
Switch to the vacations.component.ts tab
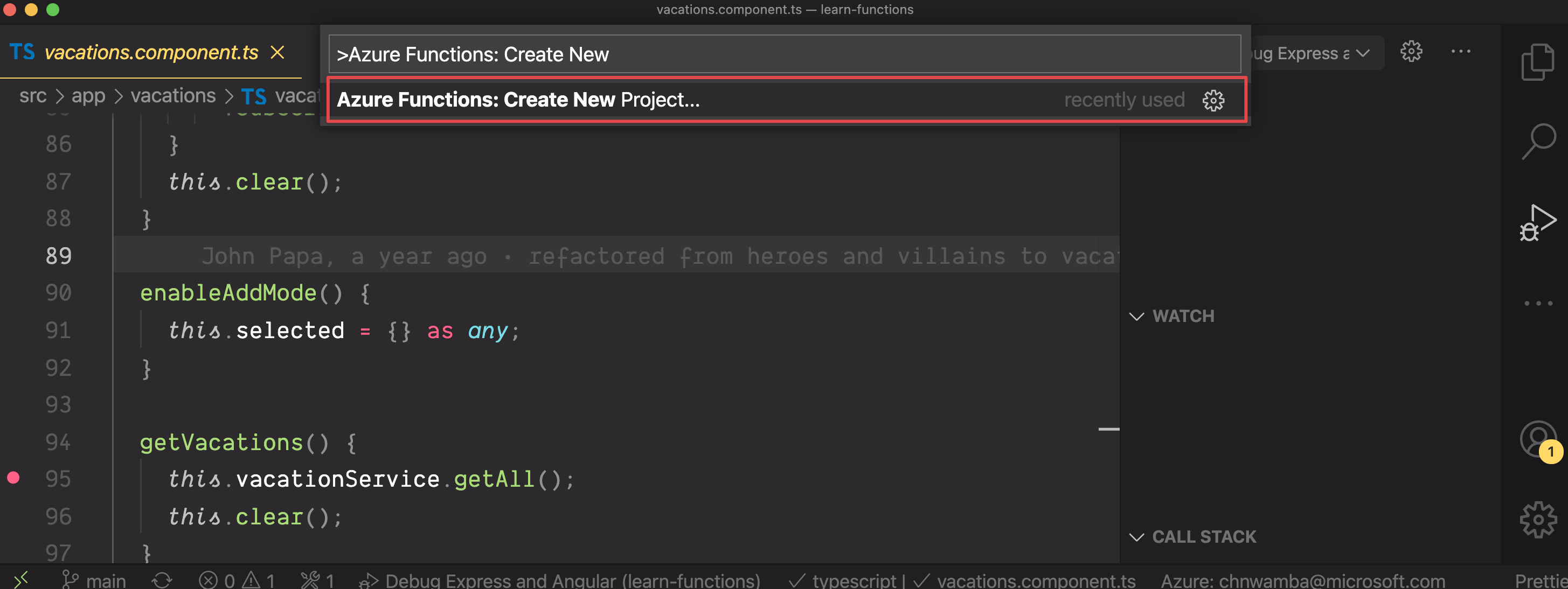point(151,53)
